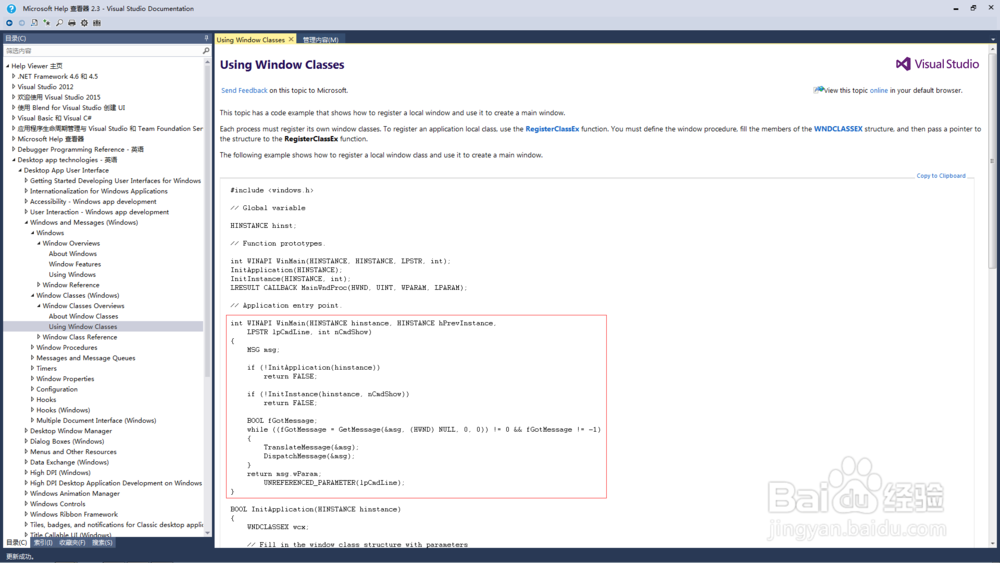Select About Windows tree item

(x=73, y=254)
